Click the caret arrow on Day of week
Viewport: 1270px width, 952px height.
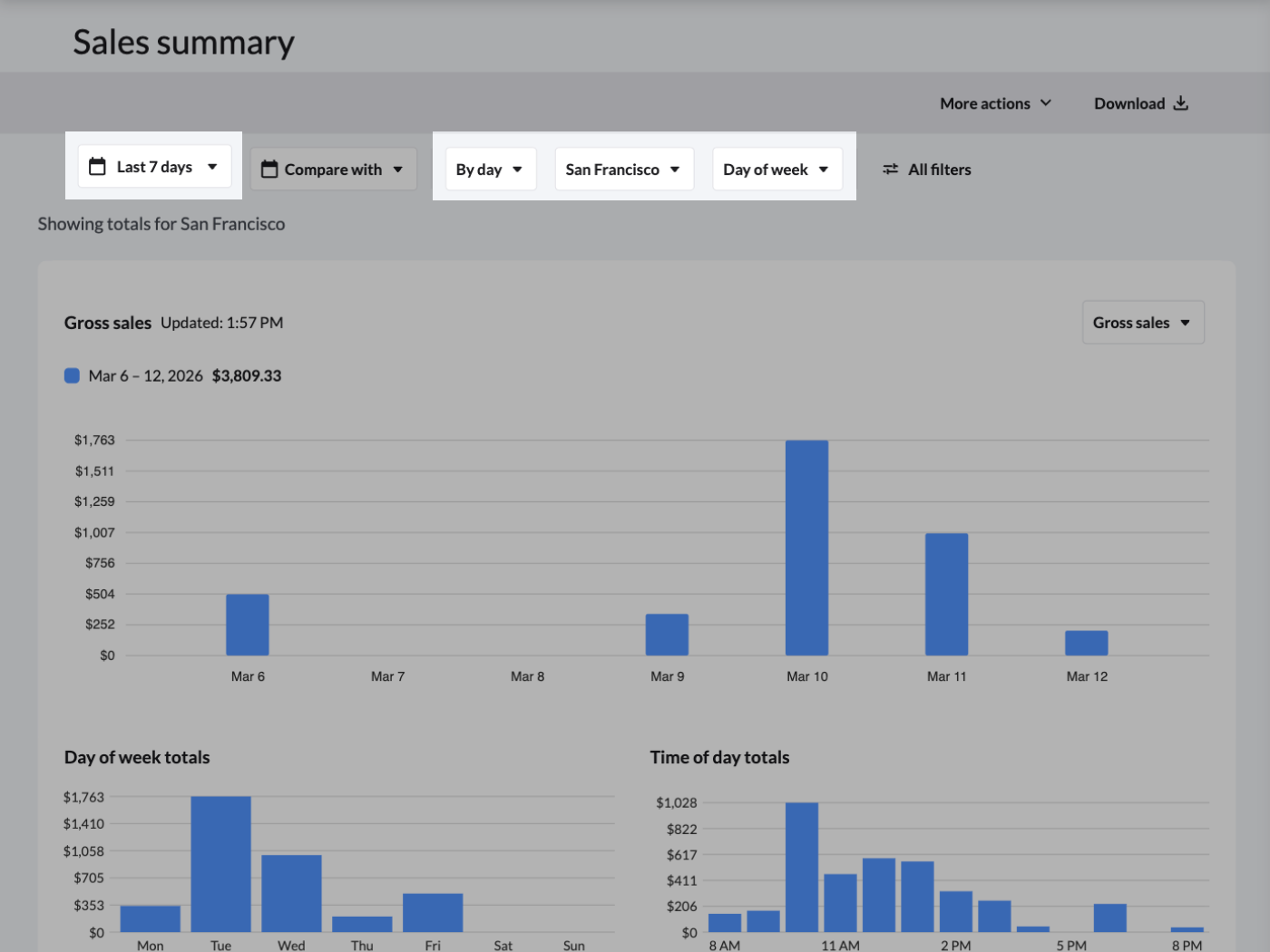point(824,170)
